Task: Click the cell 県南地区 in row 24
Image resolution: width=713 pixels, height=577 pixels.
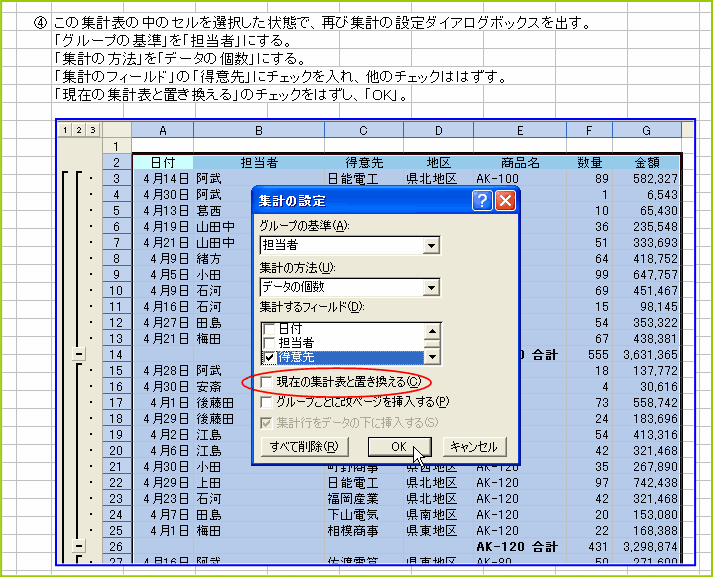Action: coord(438,514)
